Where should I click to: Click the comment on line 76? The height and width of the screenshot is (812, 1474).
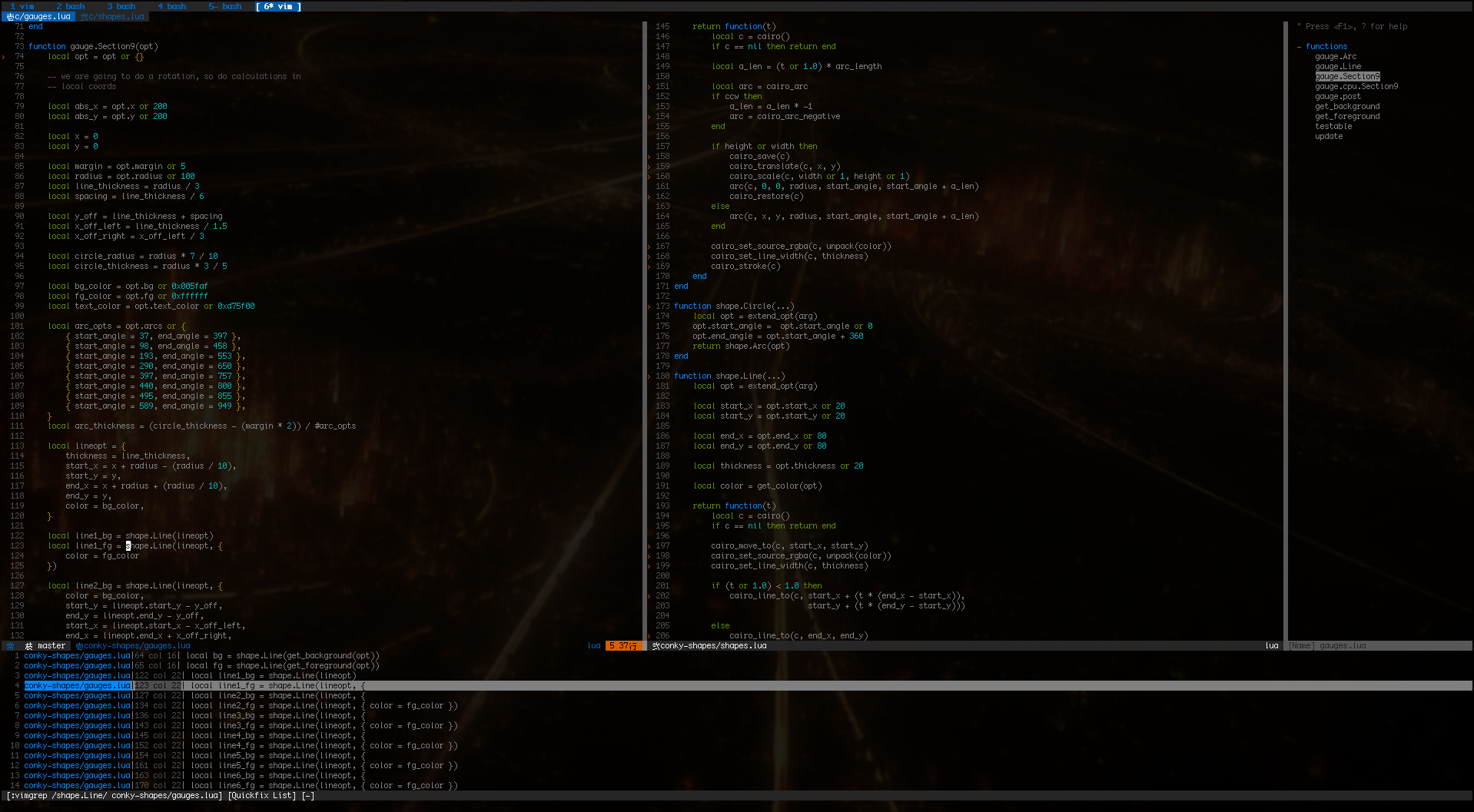click(x=174, y=77)
